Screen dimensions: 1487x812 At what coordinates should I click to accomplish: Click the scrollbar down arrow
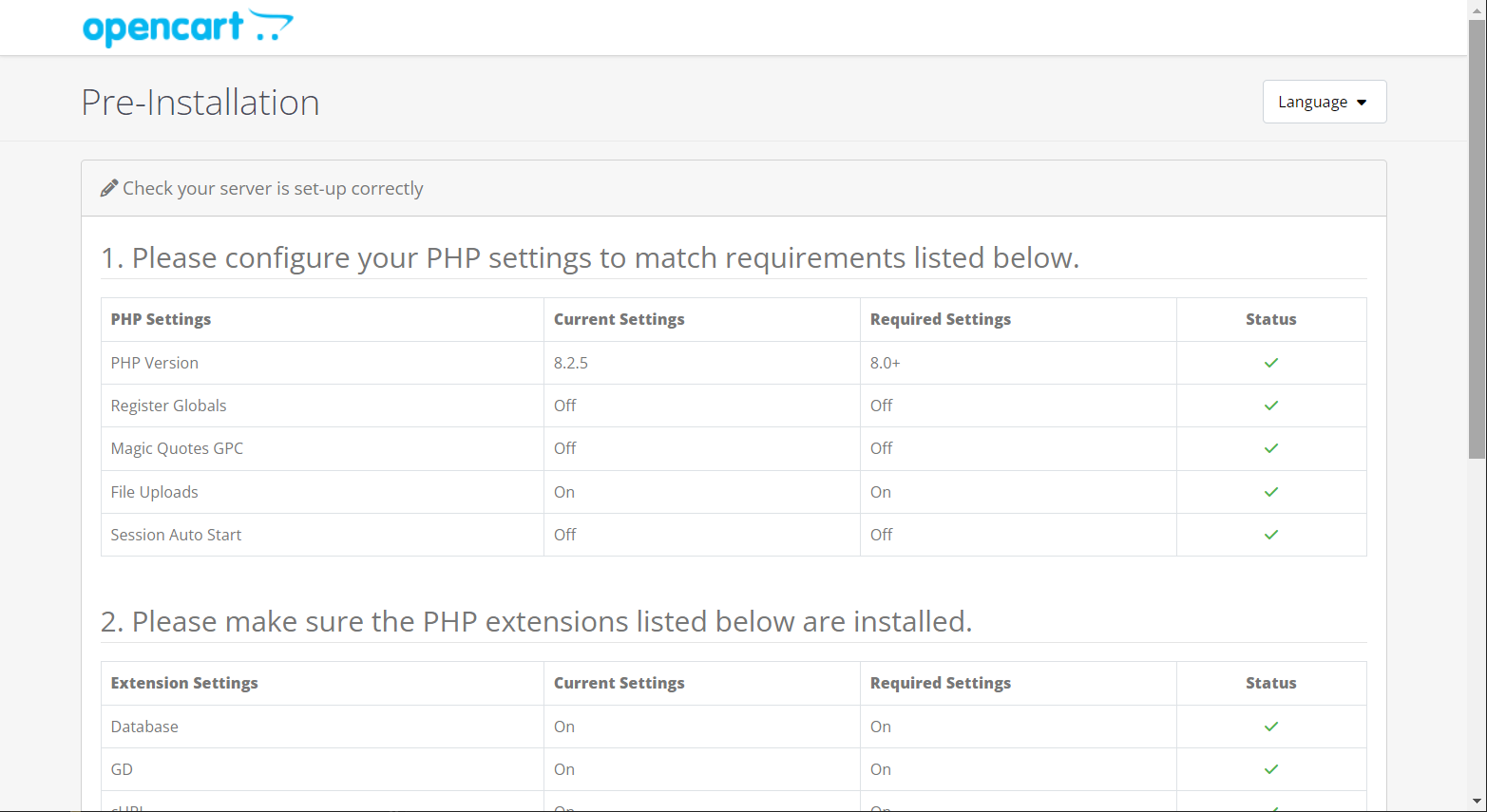tap(1477, 803)
